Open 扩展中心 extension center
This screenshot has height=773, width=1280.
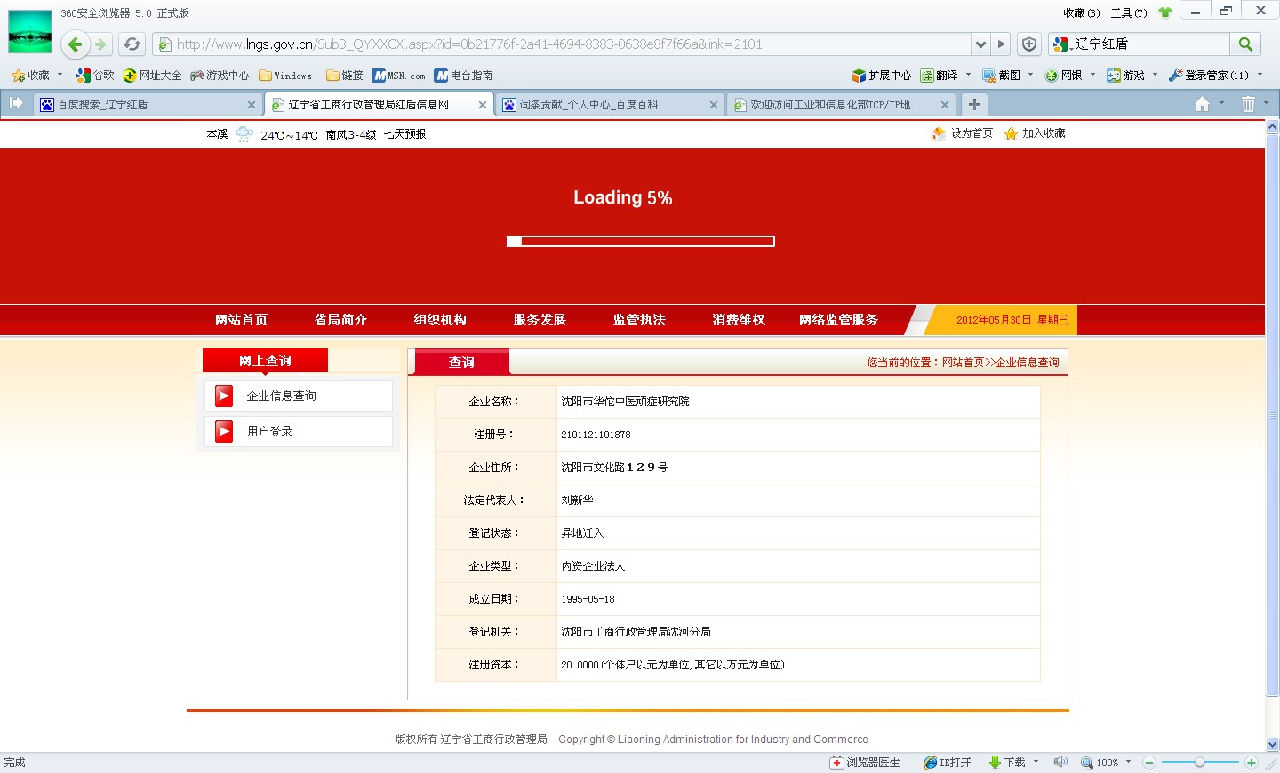pos(881,75)
